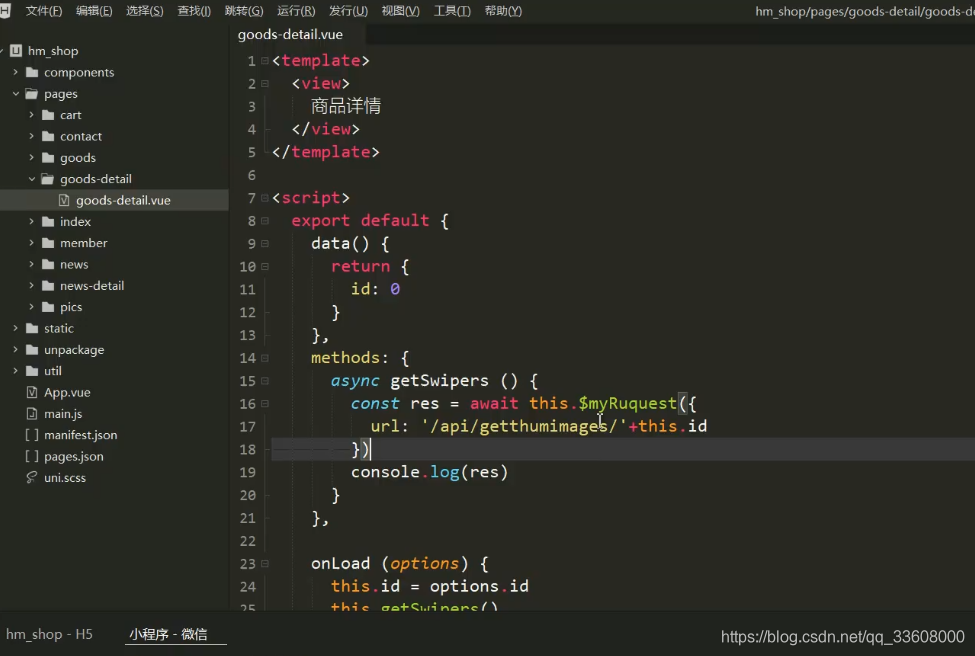Click the goods-detail.vue file icon
Viewport: 975px width, 656px height.
coord(64,200)
